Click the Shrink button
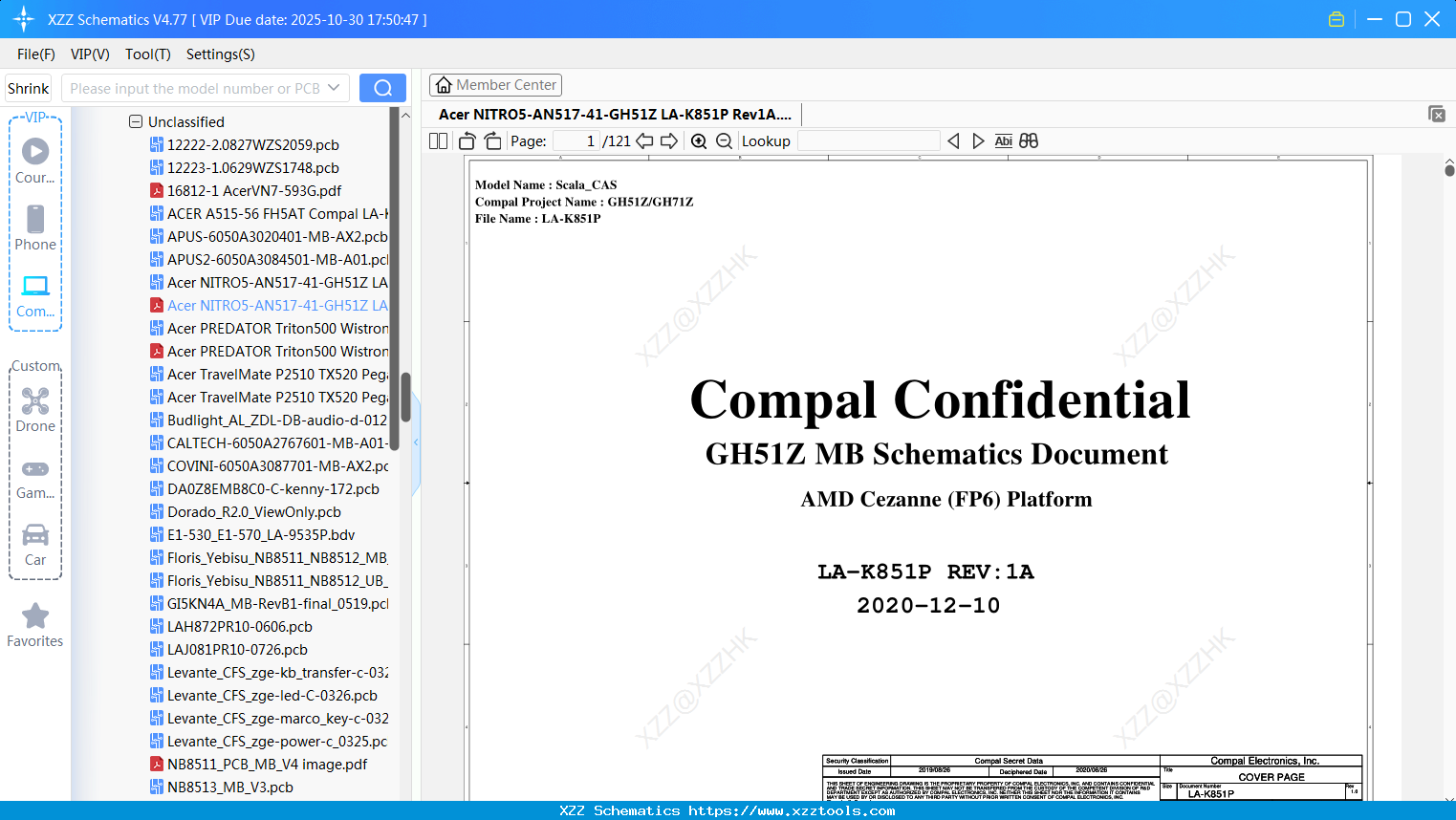This screenshot has width=1456, height=820. (29, 88)
